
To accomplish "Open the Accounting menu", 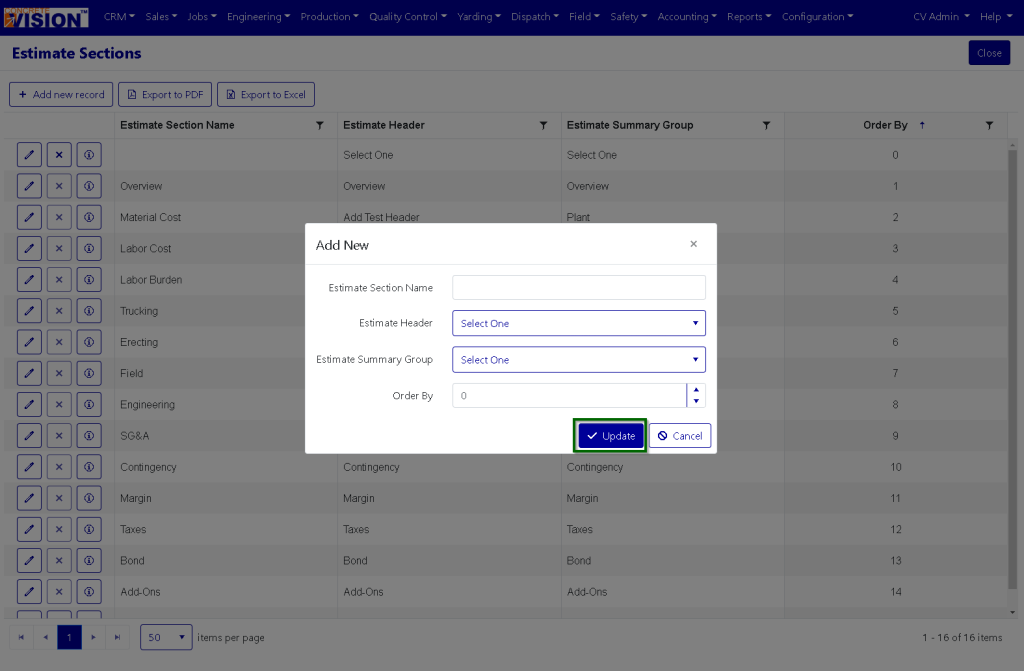I will pyautogui.click(x=687, y=16).
